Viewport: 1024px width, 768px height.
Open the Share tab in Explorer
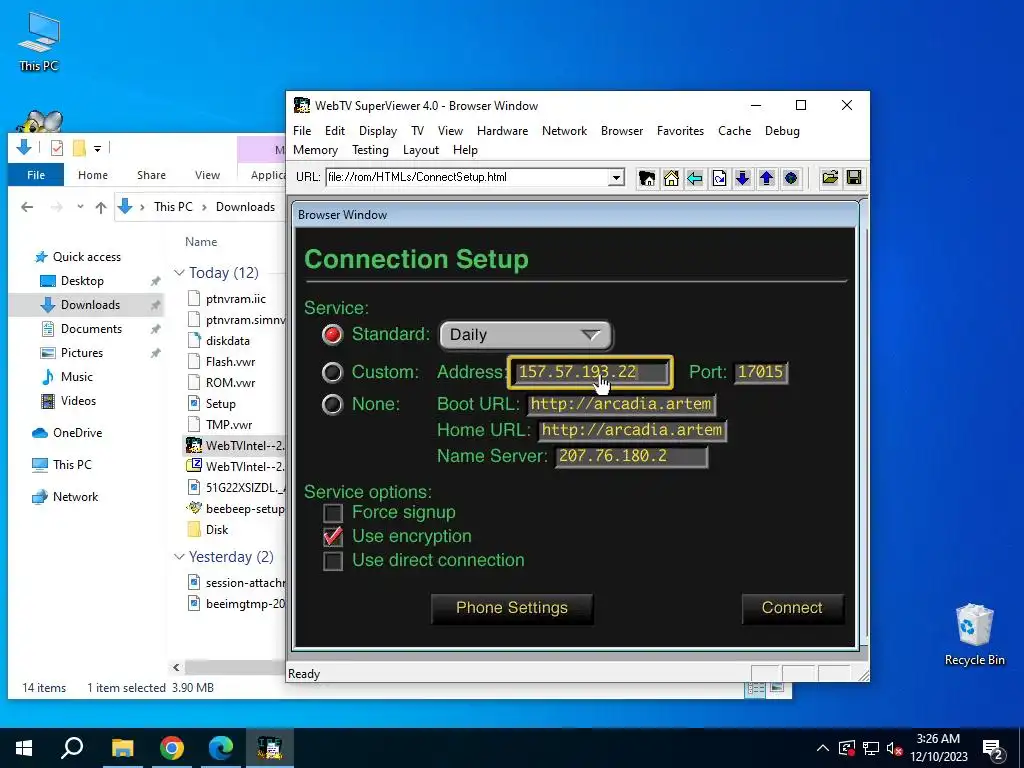coord(152,175)
